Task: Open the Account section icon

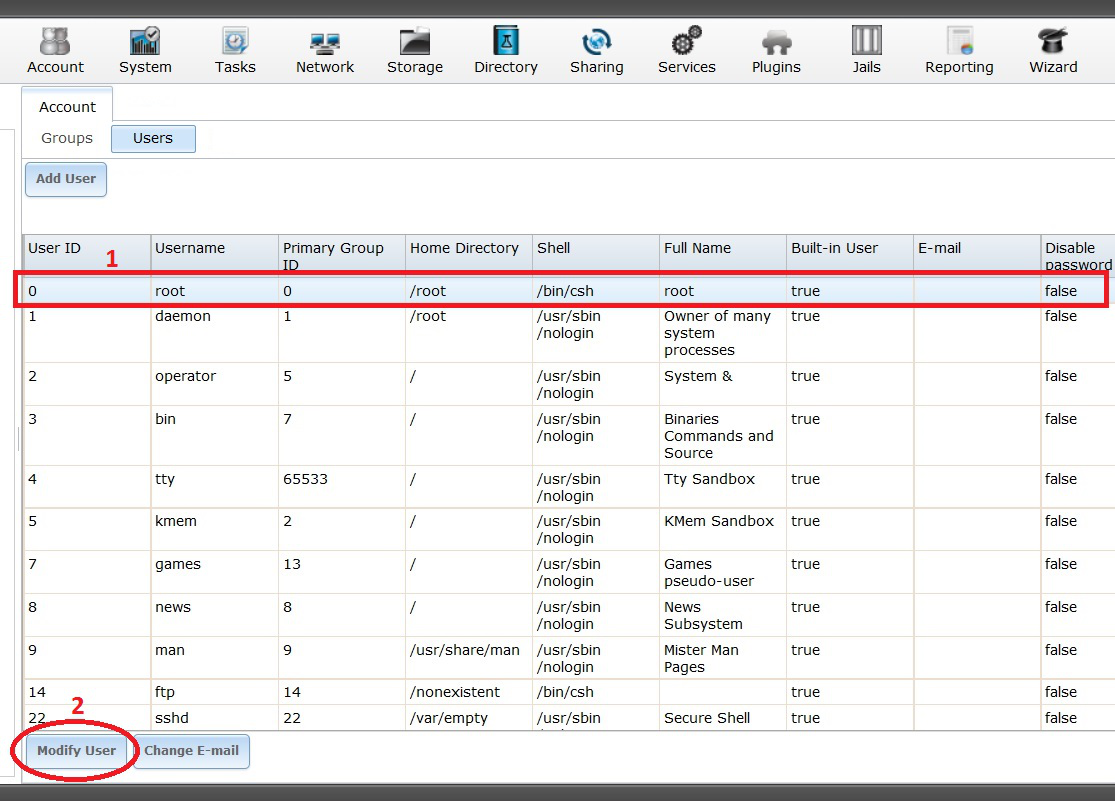Action: [55, 50]
